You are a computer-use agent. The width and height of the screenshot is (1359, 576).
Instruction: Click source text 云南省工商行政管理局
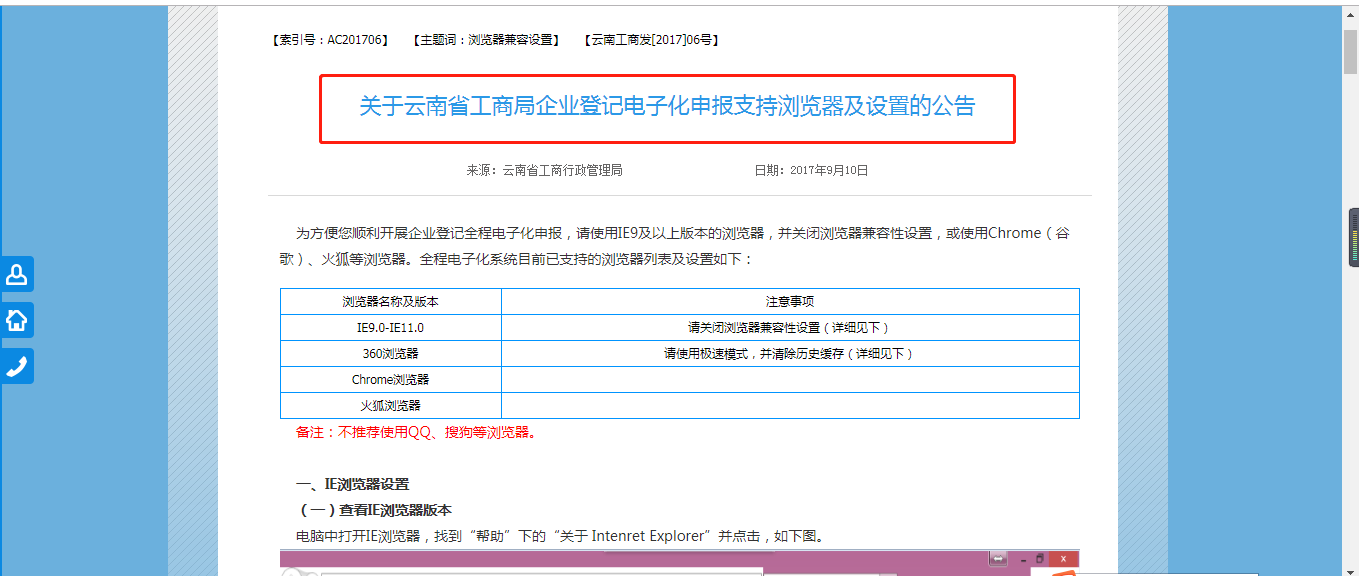[560, 169]
